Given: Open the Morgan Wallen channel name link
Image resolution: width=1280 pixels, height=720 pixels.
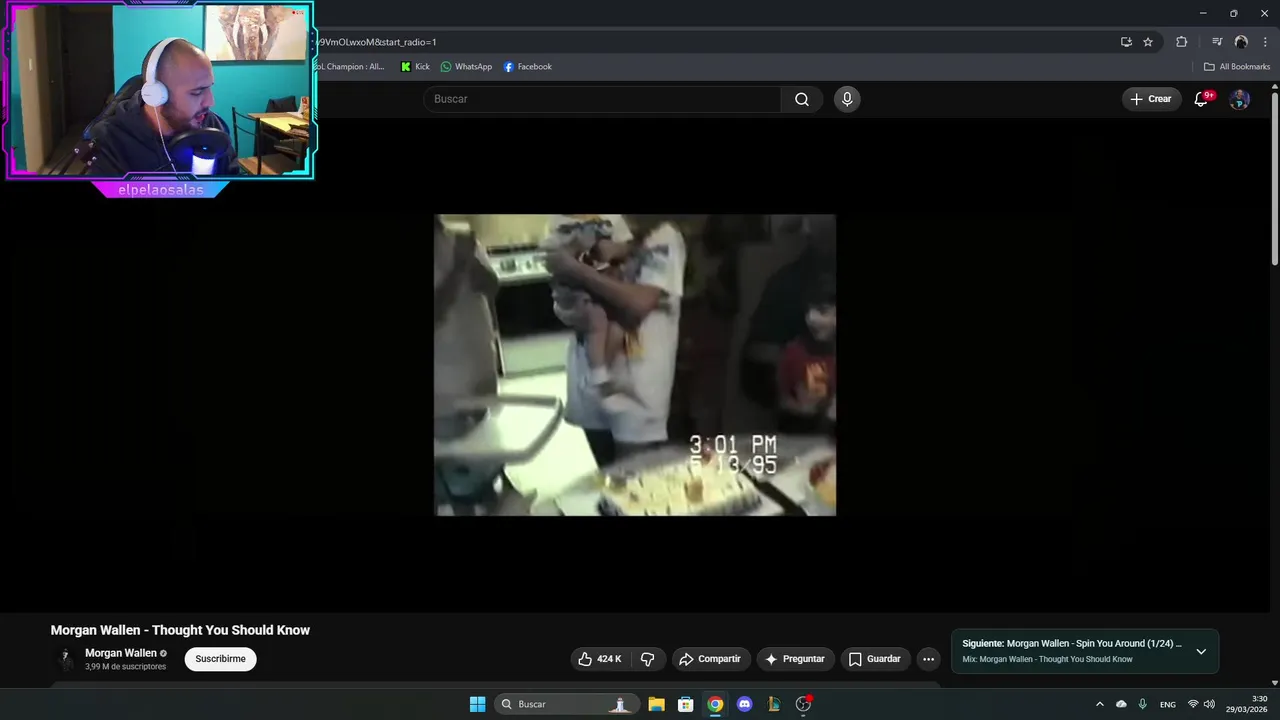Looking at the screenshot, I should coord(121,653).
